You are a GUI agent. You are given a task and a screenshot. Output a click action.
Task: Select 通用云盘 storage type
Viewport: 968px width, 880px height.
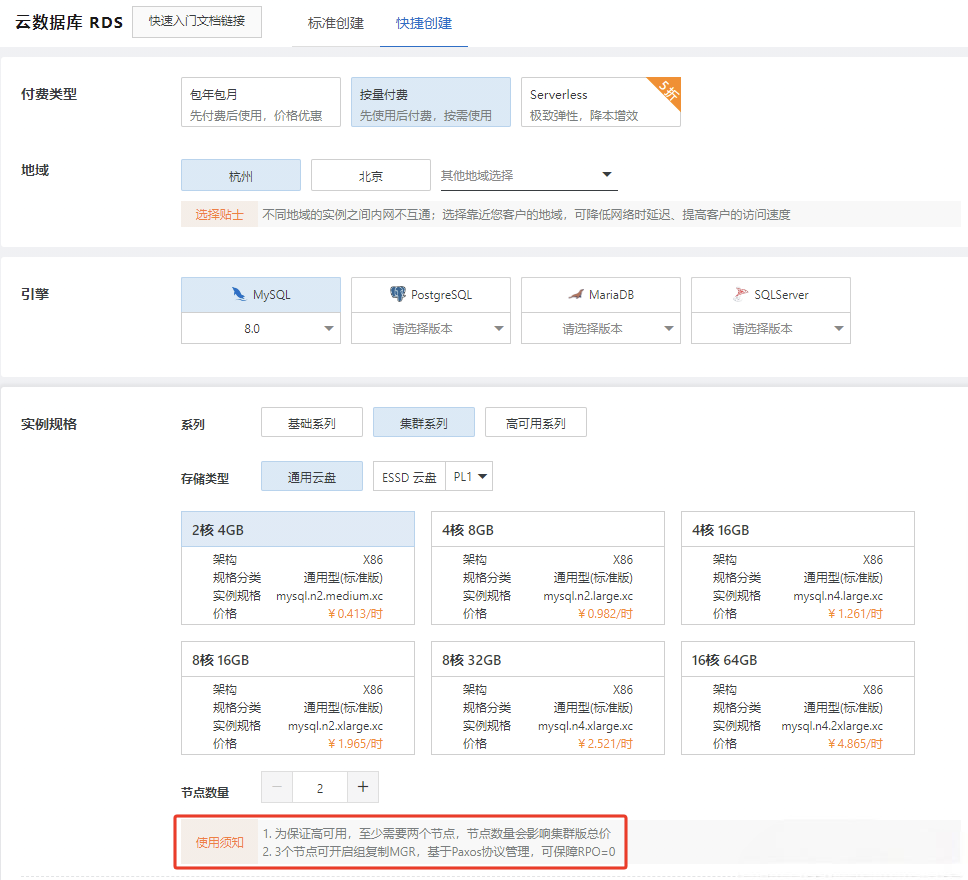[312, 476]
